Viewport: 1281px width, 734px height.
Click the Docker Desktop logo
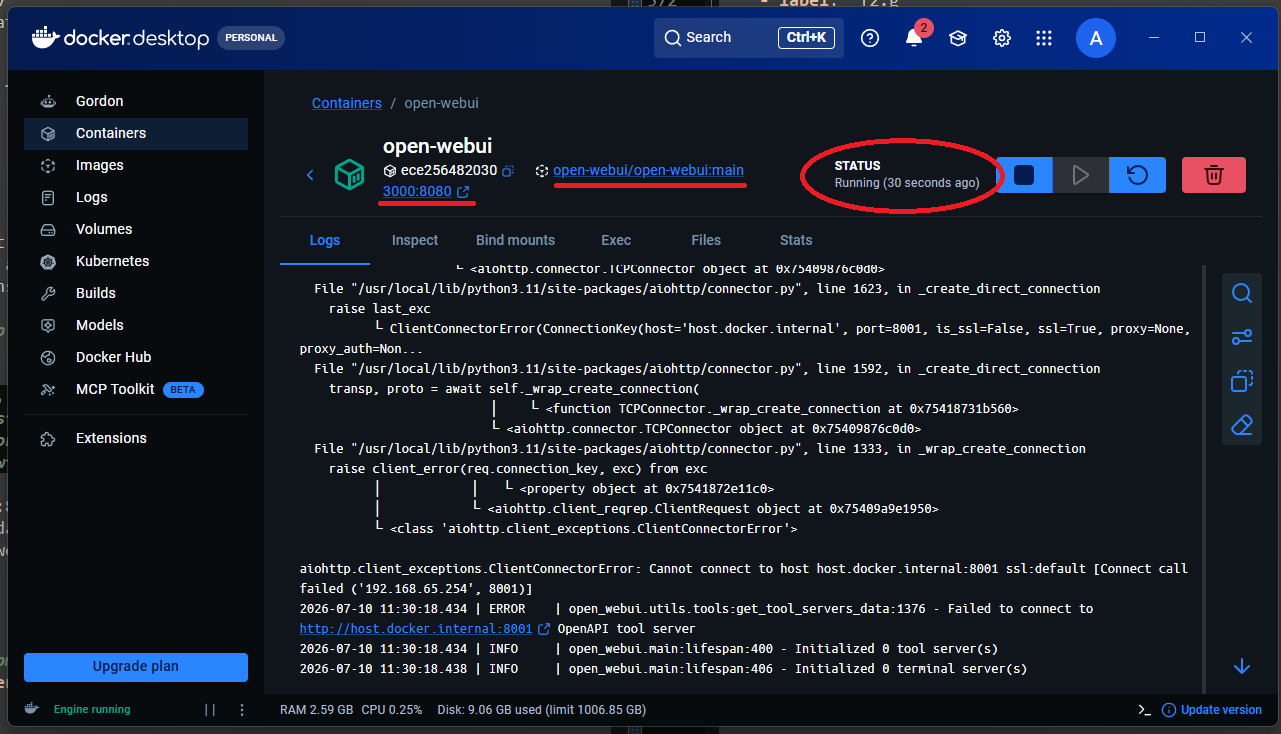pos(120,38)
